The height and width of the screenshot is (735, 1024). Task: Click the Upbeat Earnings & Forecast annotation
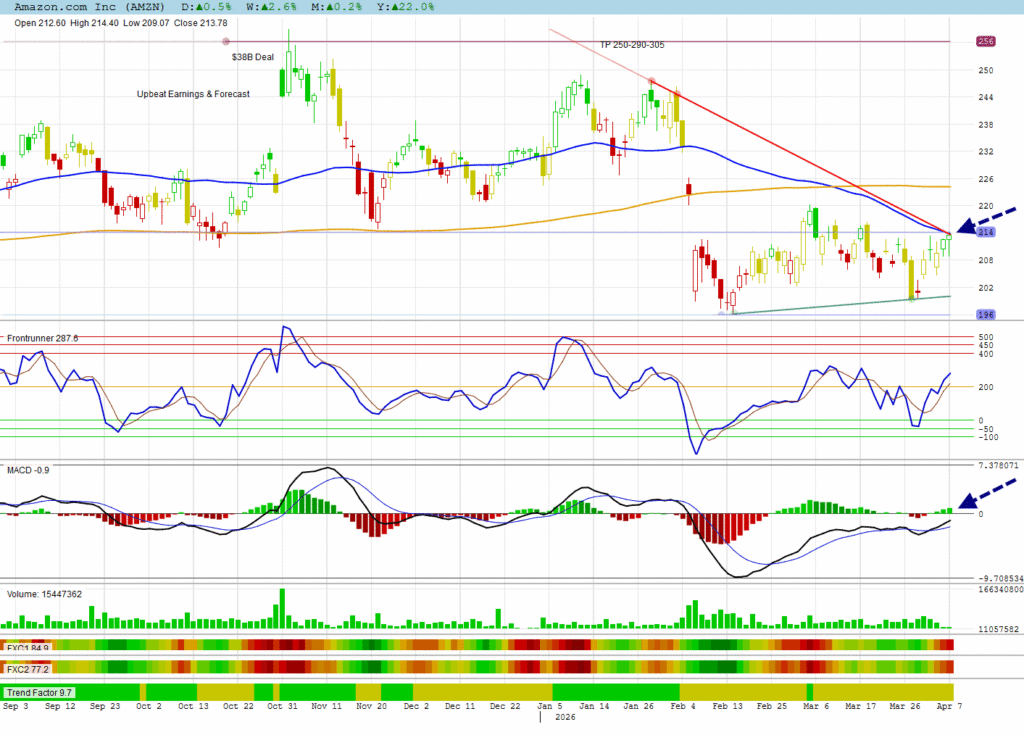(x=193, y=94)
